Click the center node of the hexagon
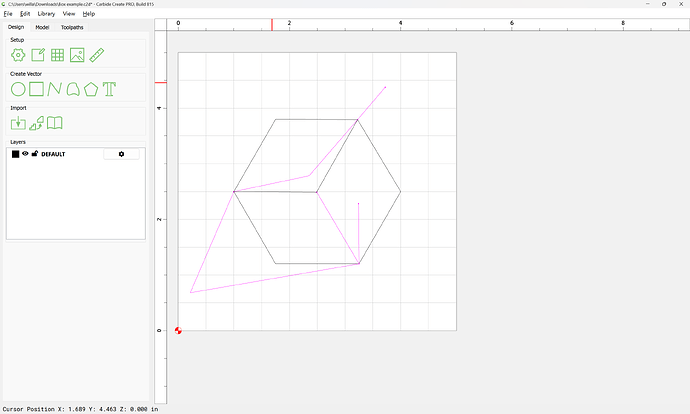The width and height of the screenshot is (690, 414). pos(316,192)
